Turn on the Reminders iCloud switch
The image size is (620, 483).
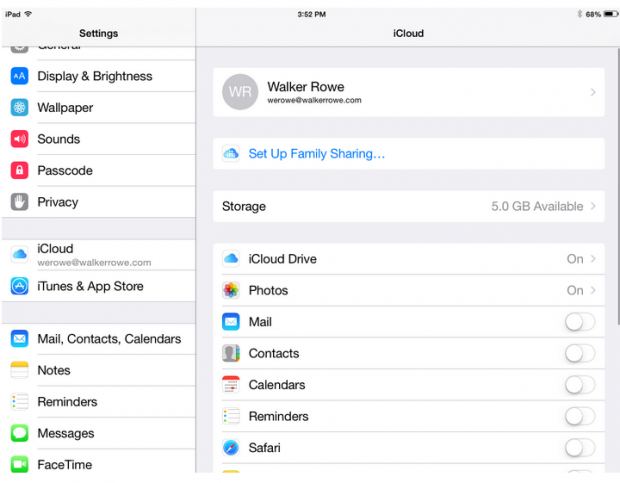coord(580,416)
